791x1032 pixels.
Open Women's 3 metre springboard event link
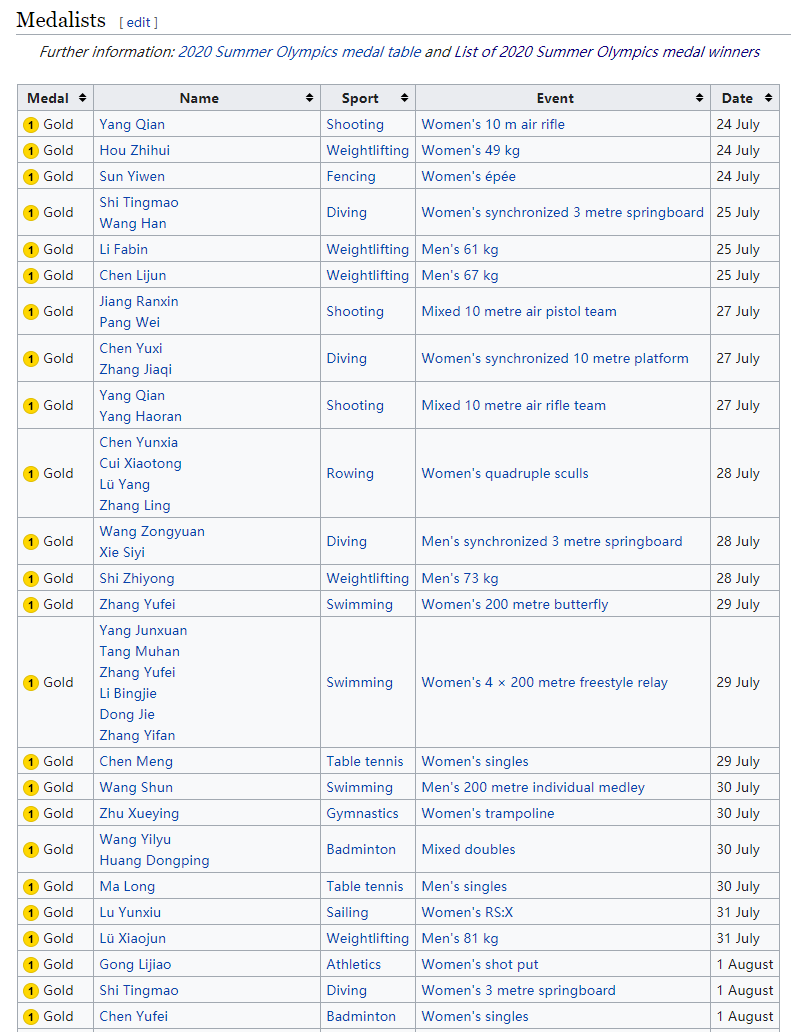pyautogui.click(x=519, y=991)
